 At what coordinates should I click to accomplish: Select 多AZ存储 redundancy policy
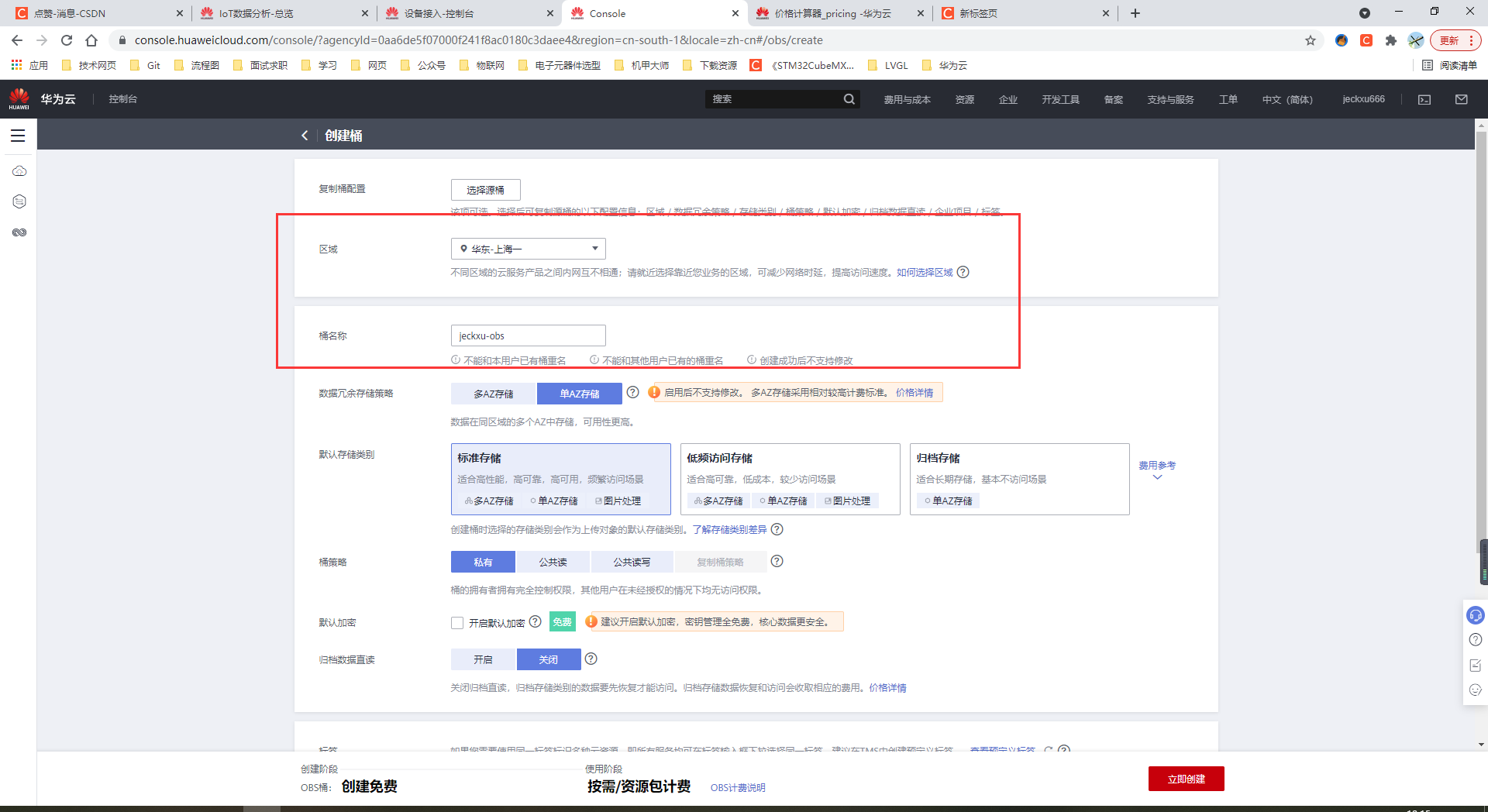(x=494, y=394)
